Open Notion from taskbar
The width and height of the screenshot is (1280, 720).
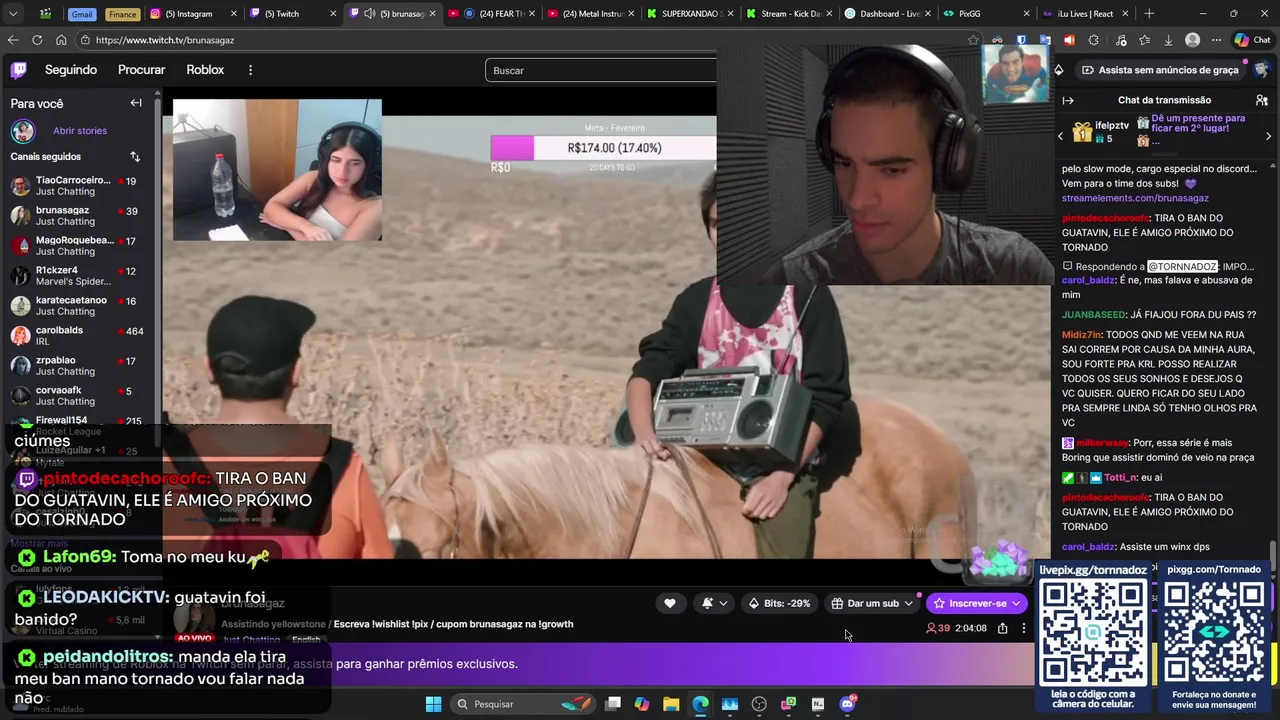click(x=818, y=704)
